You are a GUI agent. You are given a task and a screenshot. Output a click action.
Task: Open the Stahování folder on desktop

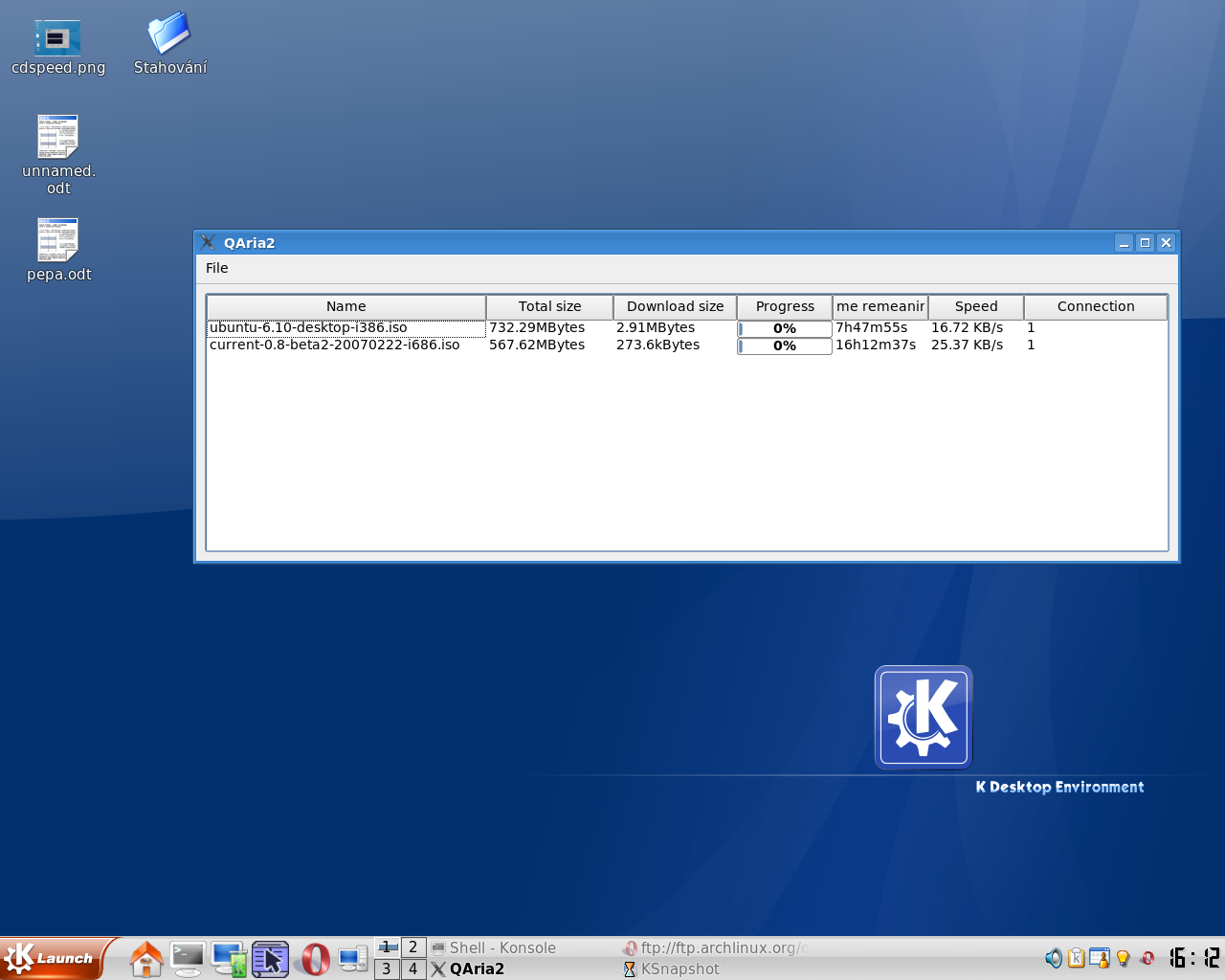[x=169, y=43]
